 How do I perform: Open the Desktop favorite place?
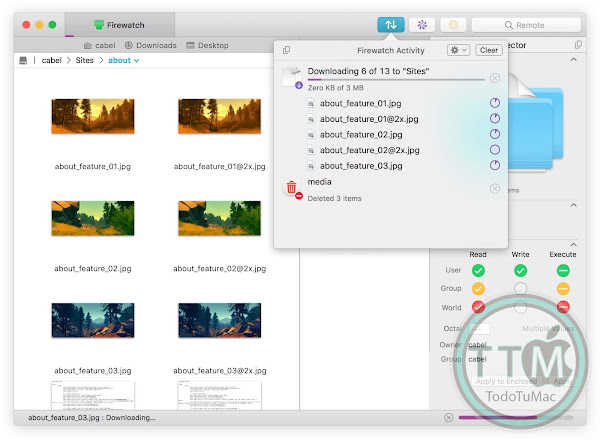[x=207, y=46]
